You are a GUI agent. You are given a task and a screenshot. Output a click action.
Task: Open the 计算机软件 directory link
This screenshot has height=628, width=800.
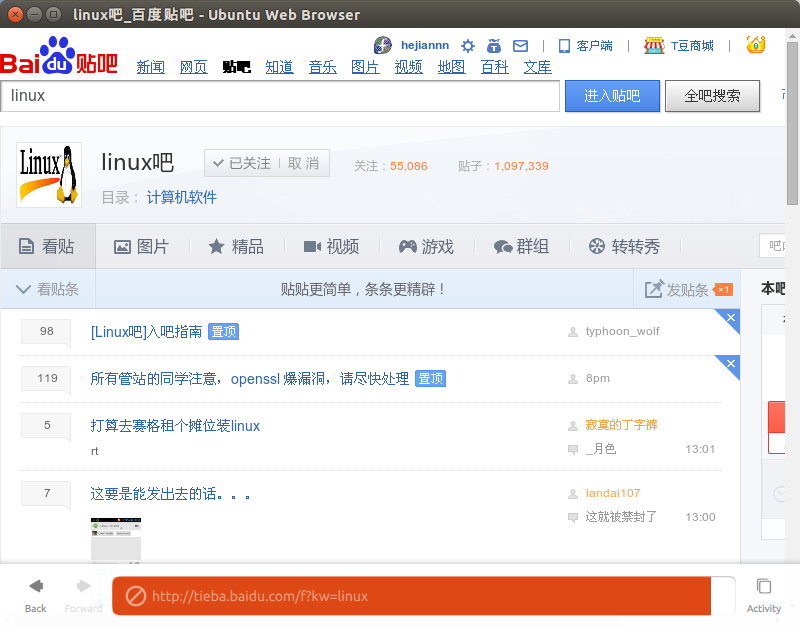coord(182,197)
